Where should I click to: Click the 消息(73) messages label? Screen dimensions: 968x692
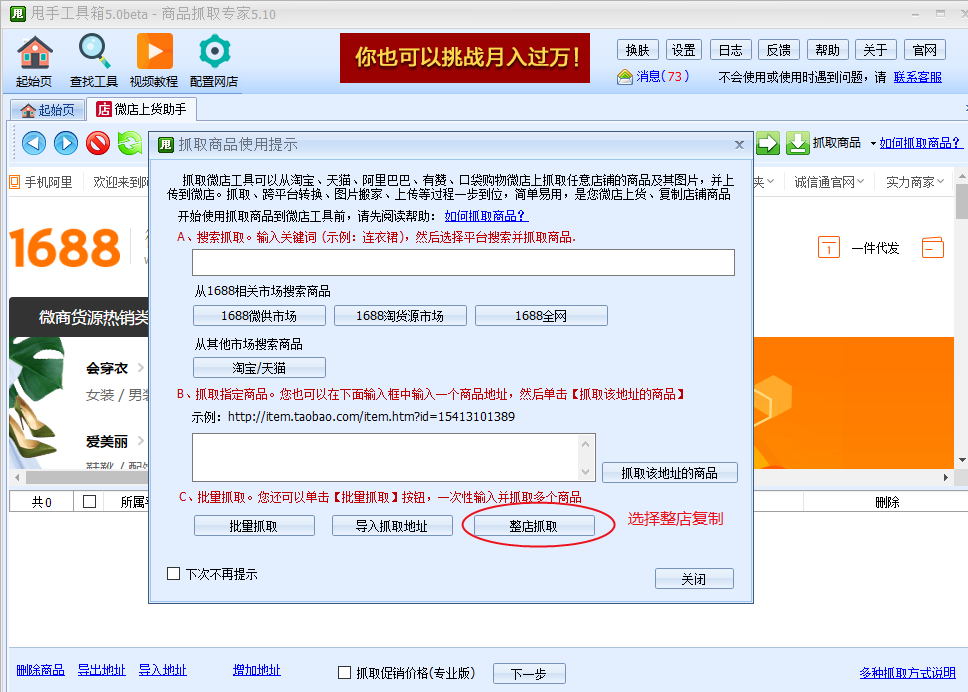click(662, 77)
